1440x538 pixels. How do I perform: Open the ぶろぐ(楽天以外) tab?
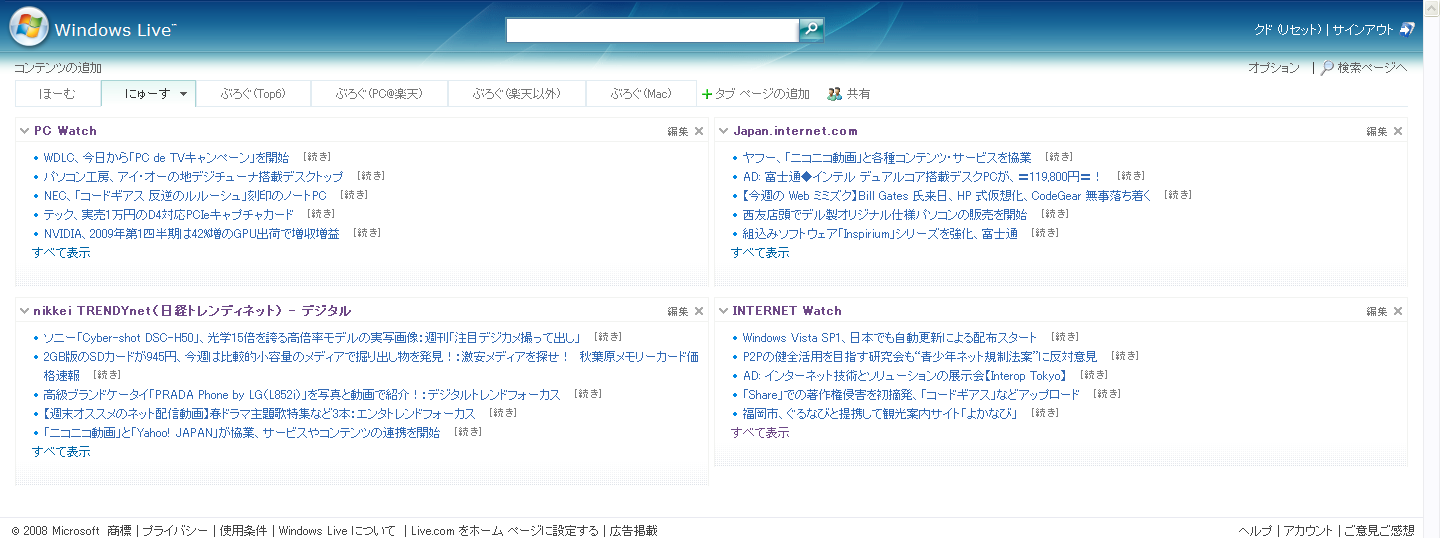[516, 94]
